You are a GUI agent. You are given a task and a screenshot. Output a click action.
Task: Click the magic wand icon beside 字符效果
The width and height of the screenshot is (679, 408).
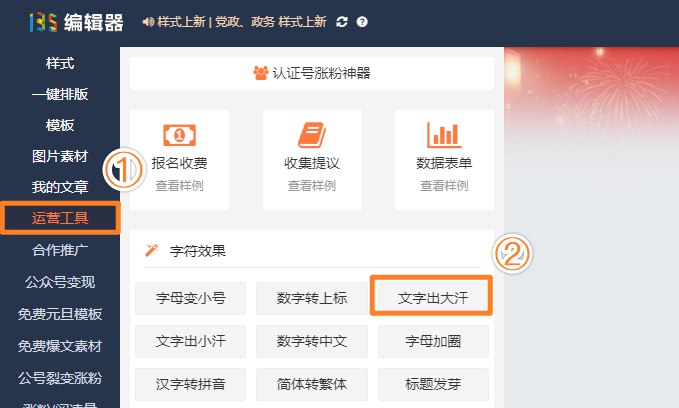pos(152,250)
